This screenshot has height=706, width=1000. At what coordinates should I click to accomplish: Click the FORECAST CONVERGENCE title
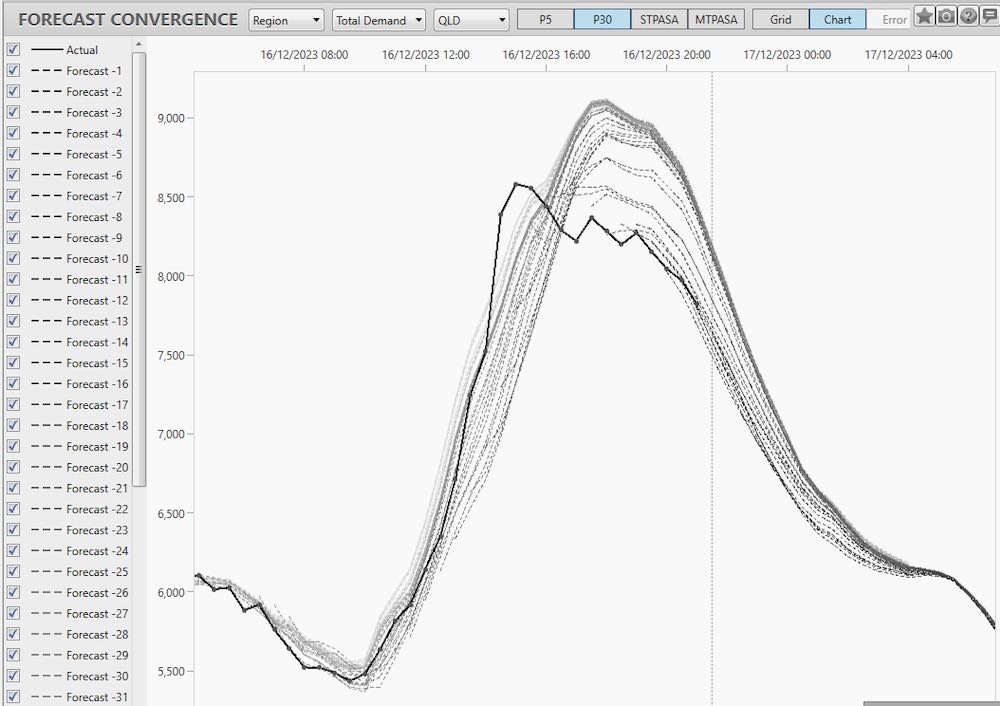click(x=128, y=20)
